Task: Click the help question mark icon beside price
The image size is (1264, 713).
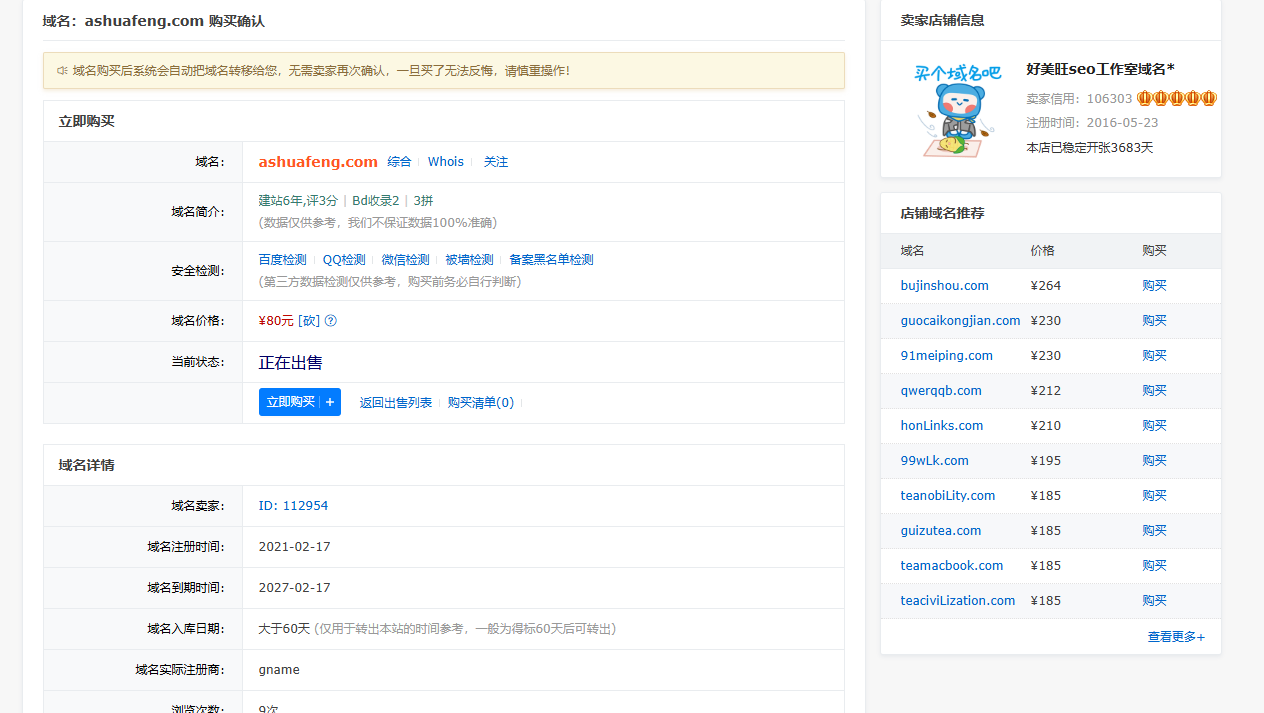Action: point(331,321)
